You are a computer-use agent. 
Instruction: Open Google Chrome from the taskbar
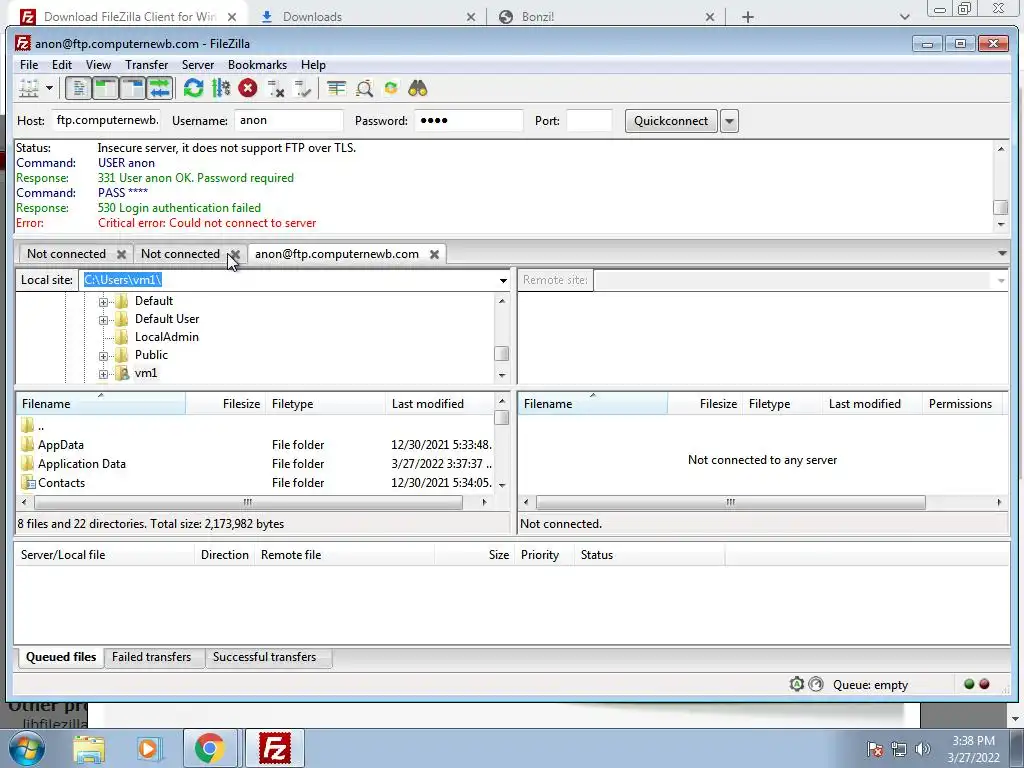tap(209, 748)
